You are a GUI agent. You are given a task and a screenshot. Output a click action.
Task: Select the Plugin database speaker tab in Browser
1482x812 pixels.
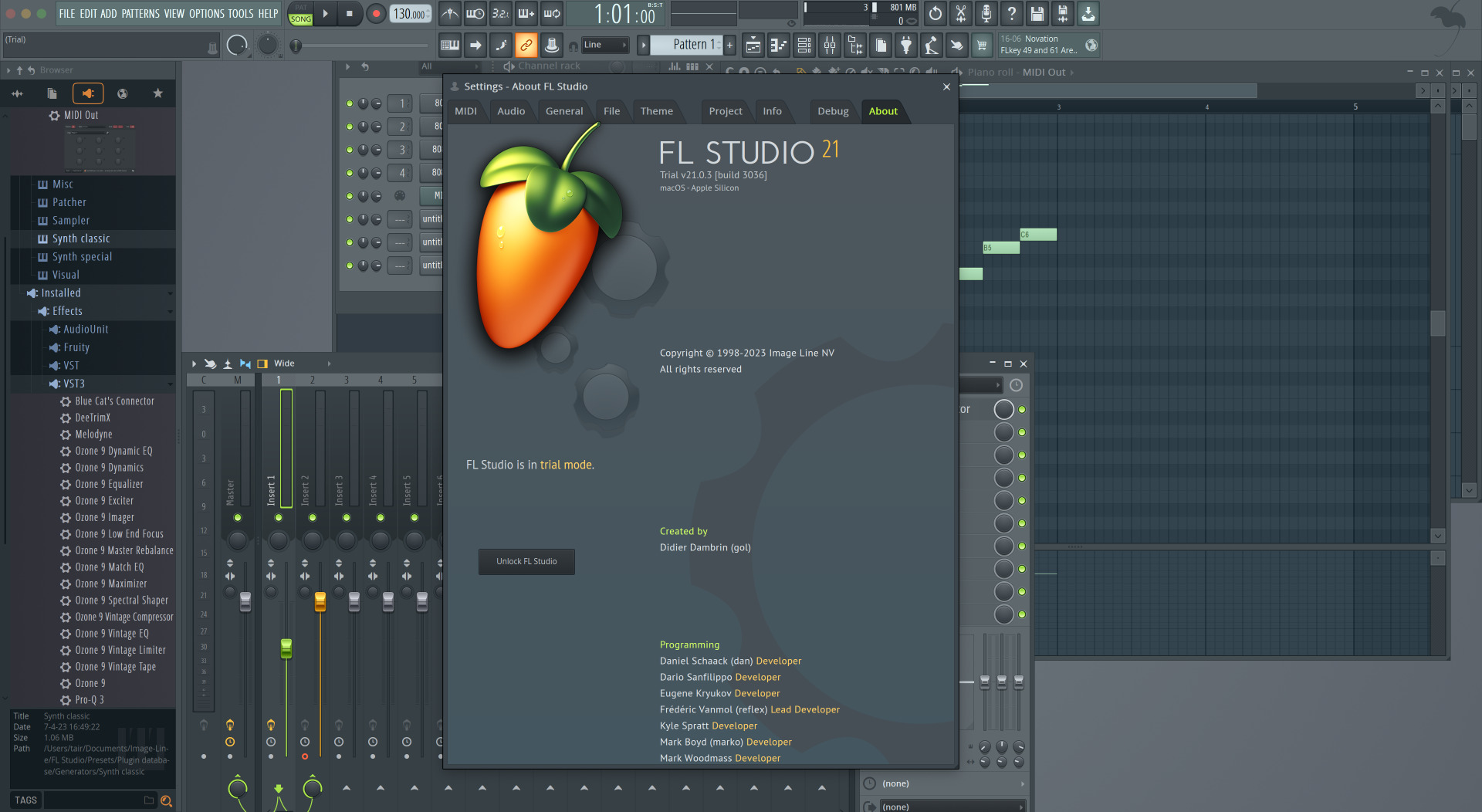click(87, 93)
